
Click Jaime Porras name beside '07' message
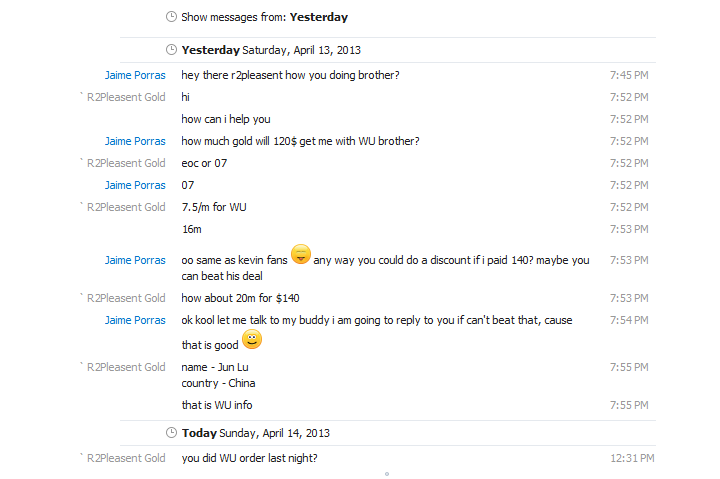(x=135, y=185)
